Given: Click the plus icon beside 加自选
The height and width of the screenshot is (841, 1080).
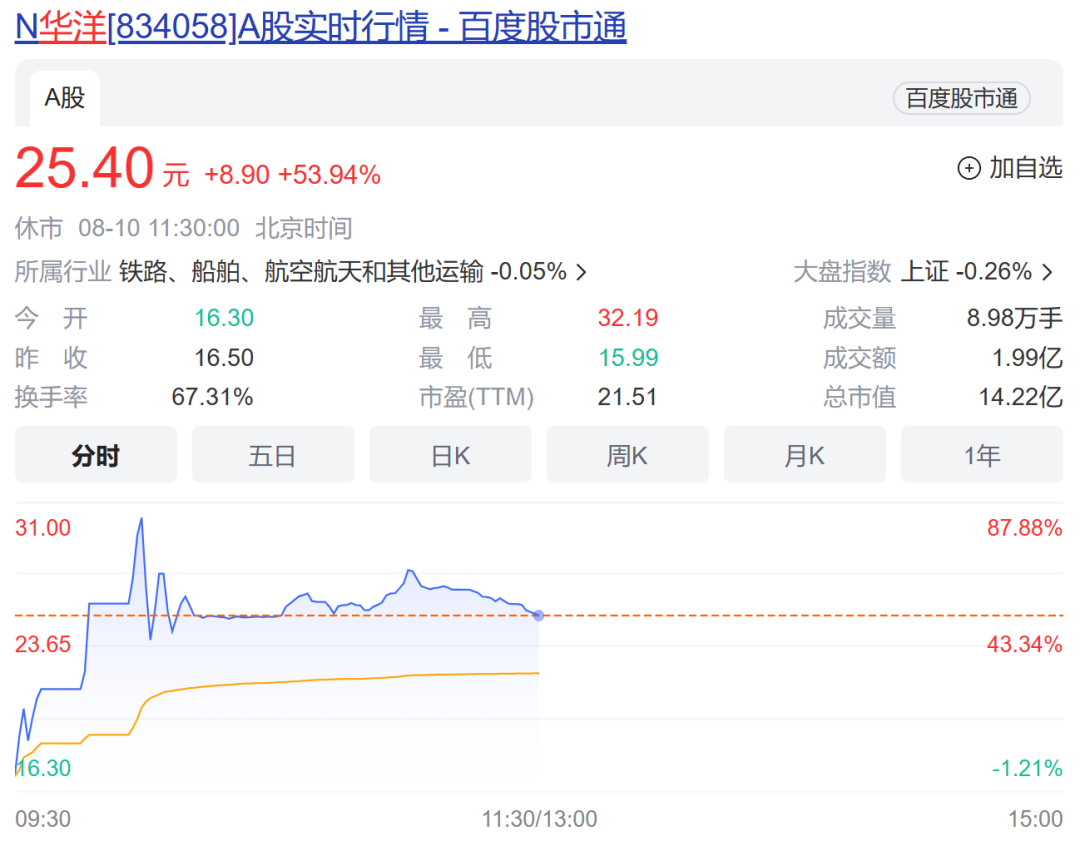Looking at the screenshot, I should 969,168.
